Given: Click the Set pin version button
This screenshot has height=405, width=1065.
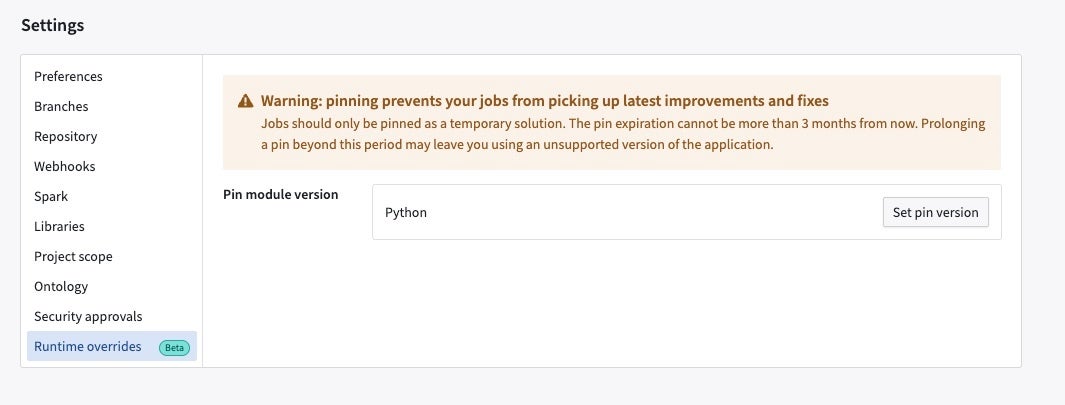Looking at the screenshot, I should pos(935,212).
